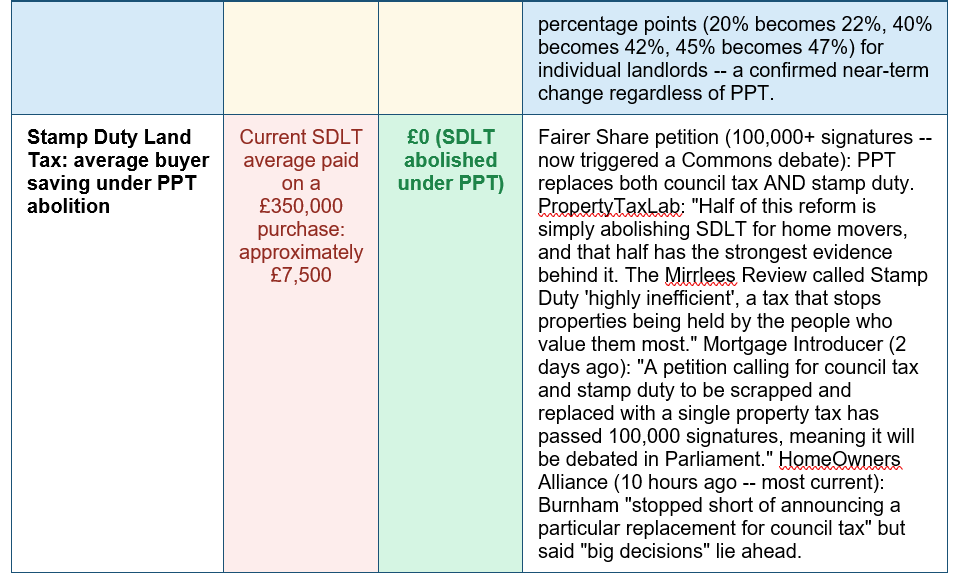The width and height of the screenshot is (960, 577).
Task: Select the 'Current SDLT average paid' red cell
Action: tap(301, 343)
